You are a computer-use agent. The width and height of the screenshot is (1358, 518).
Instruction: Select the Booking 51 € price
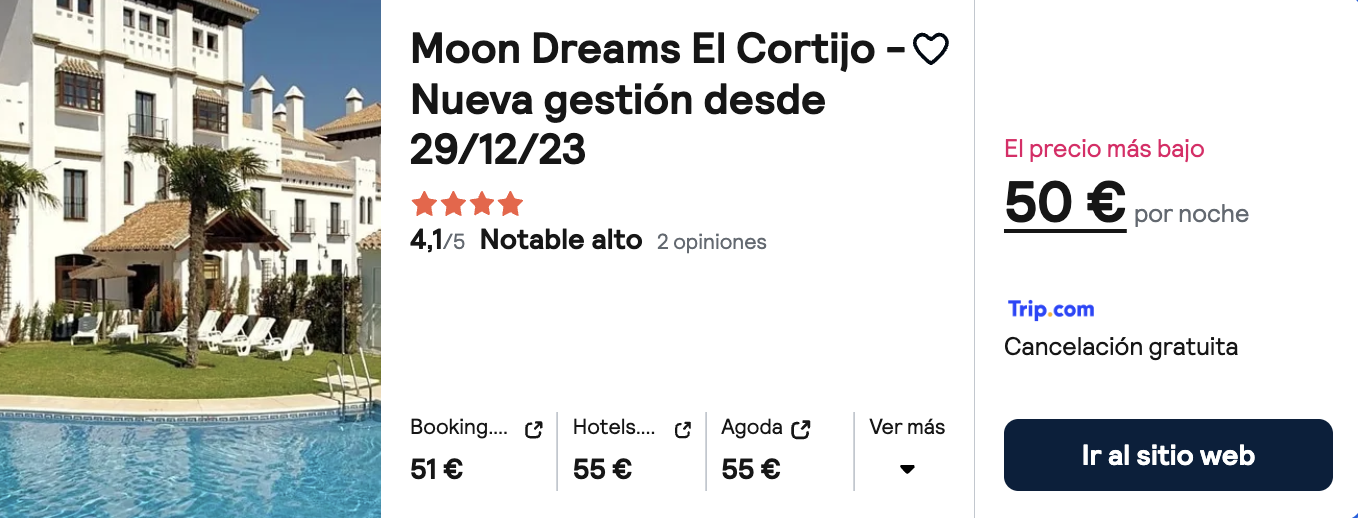pos(437,469)
